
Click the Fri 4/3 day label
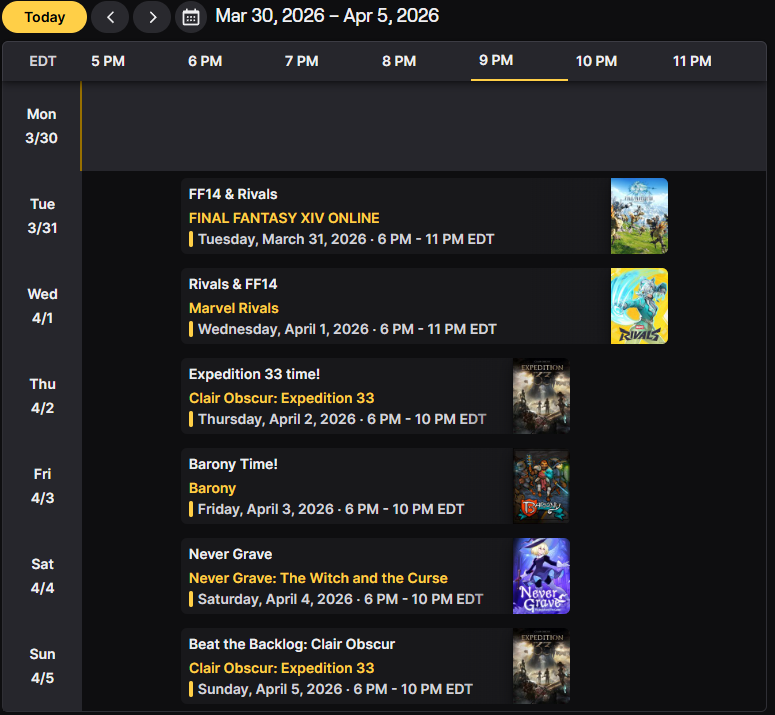[42, 486]
